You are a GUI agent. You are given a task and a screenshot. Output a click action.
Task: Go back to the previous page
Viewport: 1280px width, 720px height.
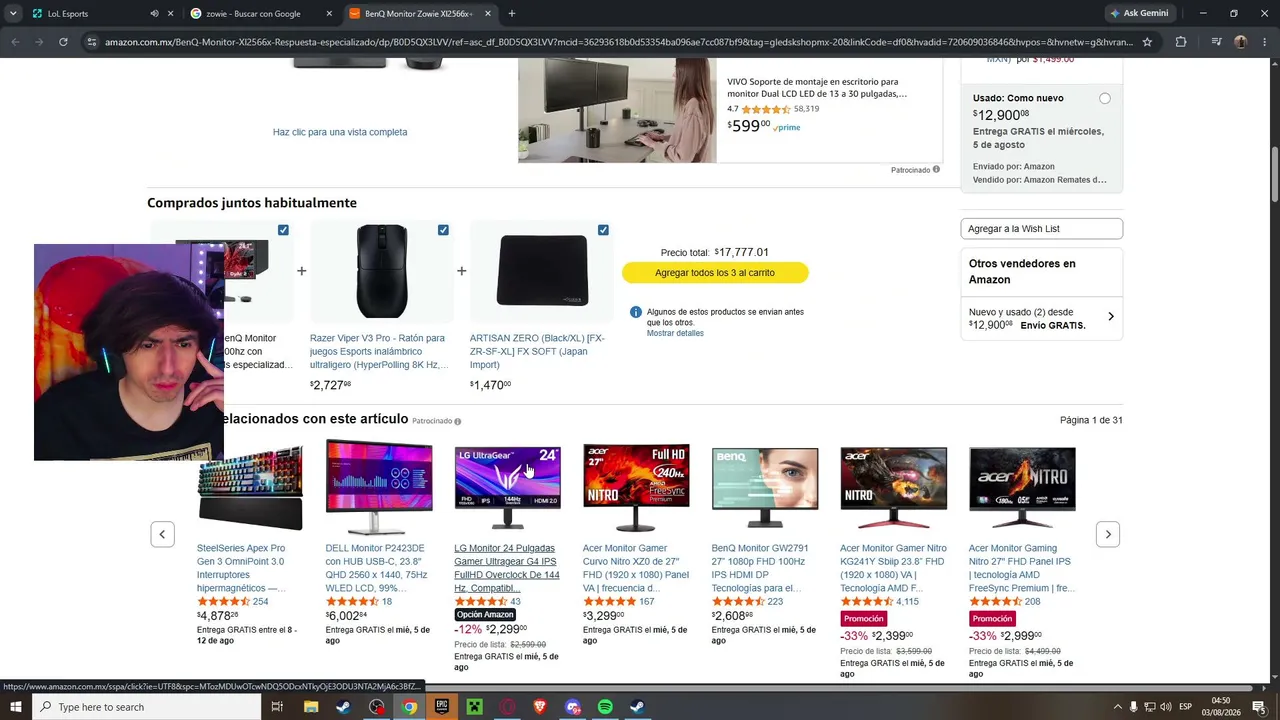point(15,42)
